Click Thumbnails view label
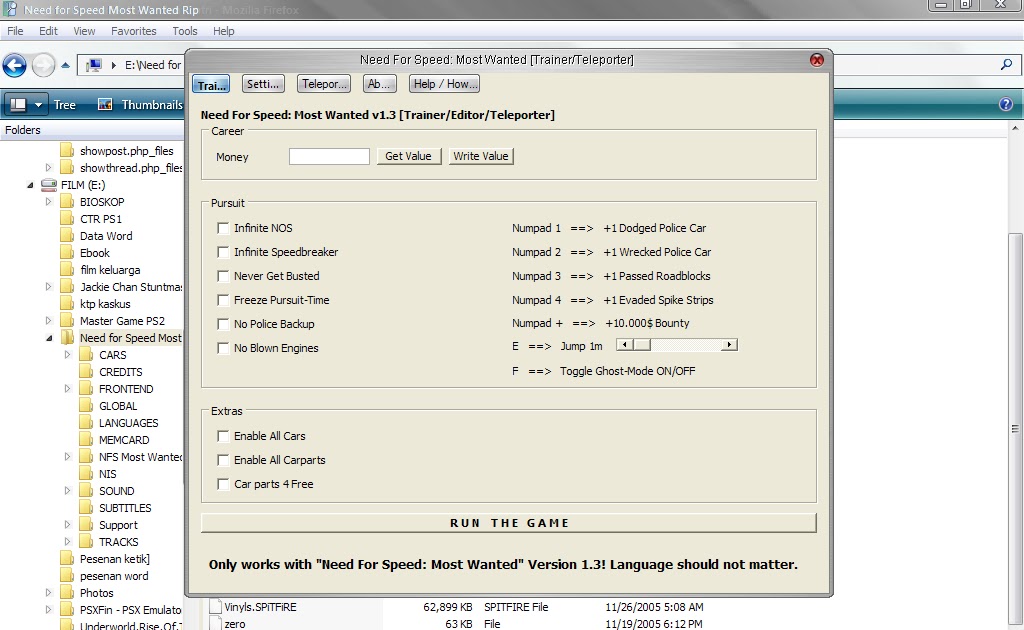The image size is (1024, 630). click(x=152, y=104)
